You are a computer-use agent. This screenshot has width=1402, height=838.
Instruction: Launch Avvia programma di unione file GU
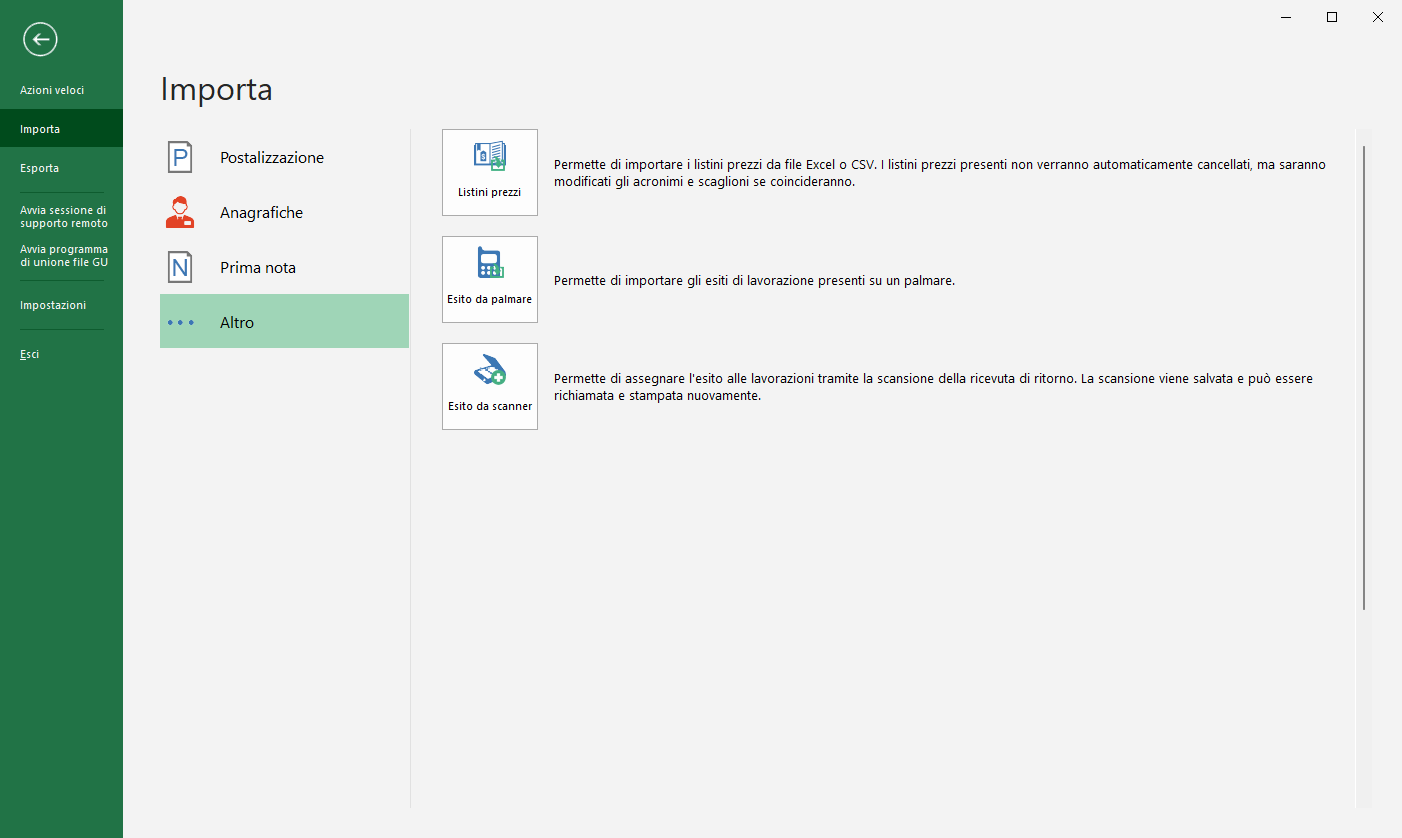[64, 256]
